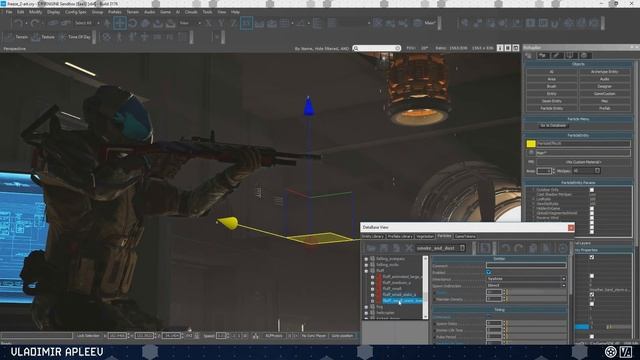
Task: Select fluff_small in the particle tree
Action: tap(391, 289)
